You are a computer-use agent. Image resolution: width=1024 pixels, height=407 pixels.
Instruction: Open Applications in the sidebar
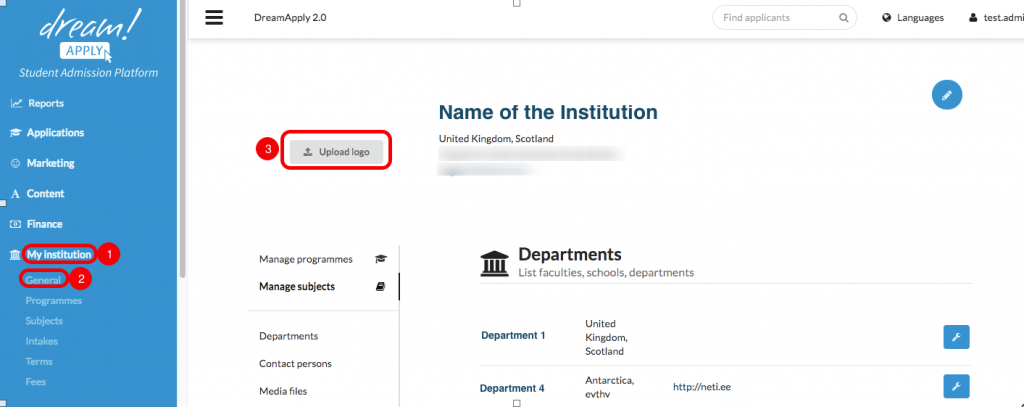[55, 133]
